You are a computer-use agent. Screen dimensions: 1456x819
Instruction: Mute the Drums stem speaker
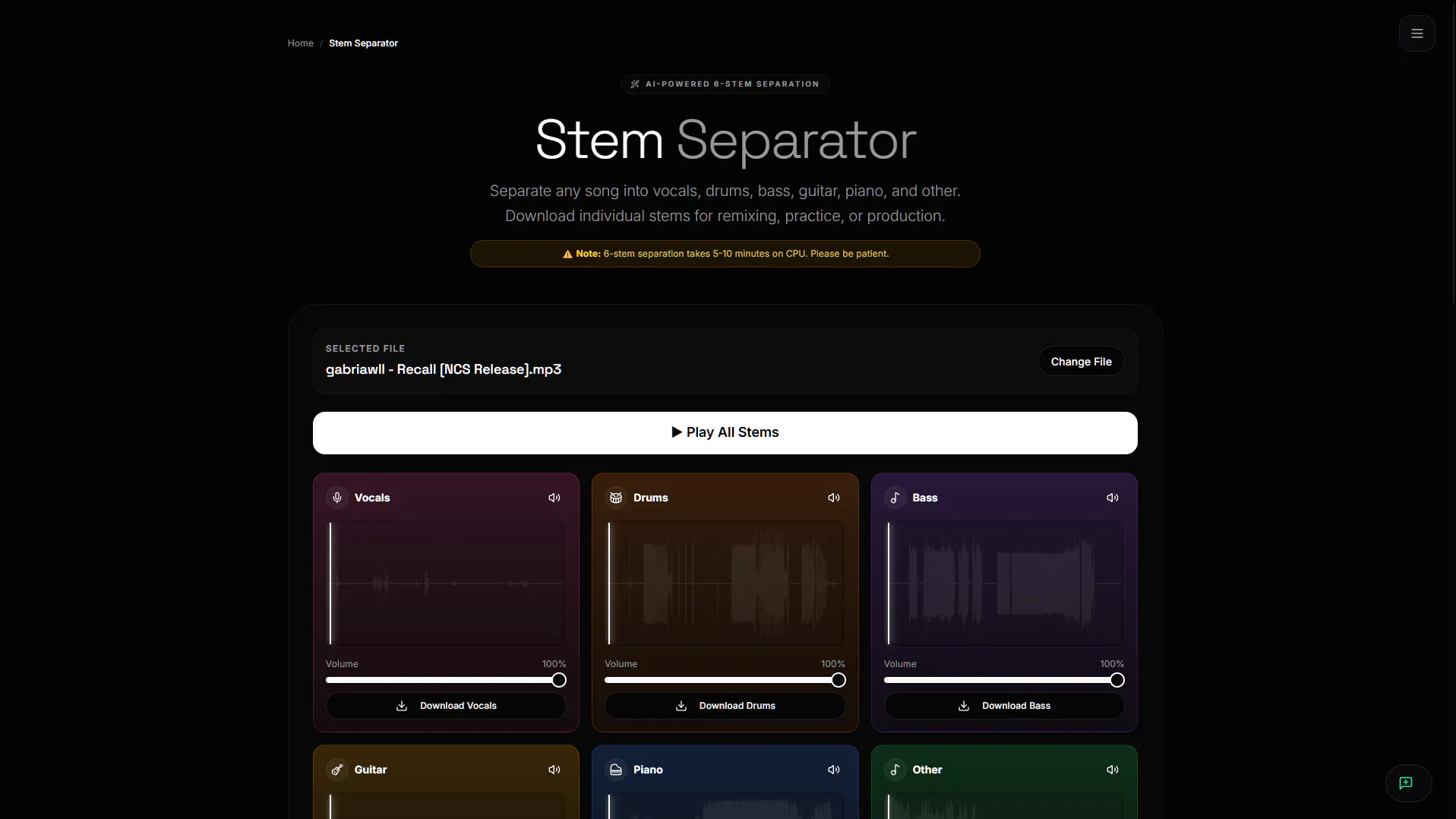[834, 498]
